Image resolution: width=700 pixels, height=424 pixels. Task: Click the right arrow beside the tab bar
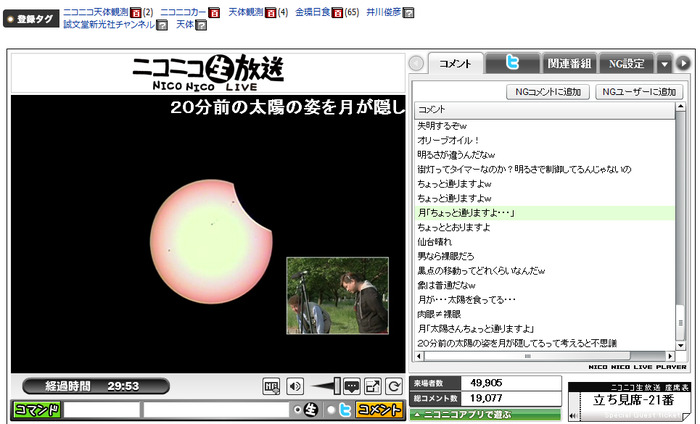coord(683,63)
